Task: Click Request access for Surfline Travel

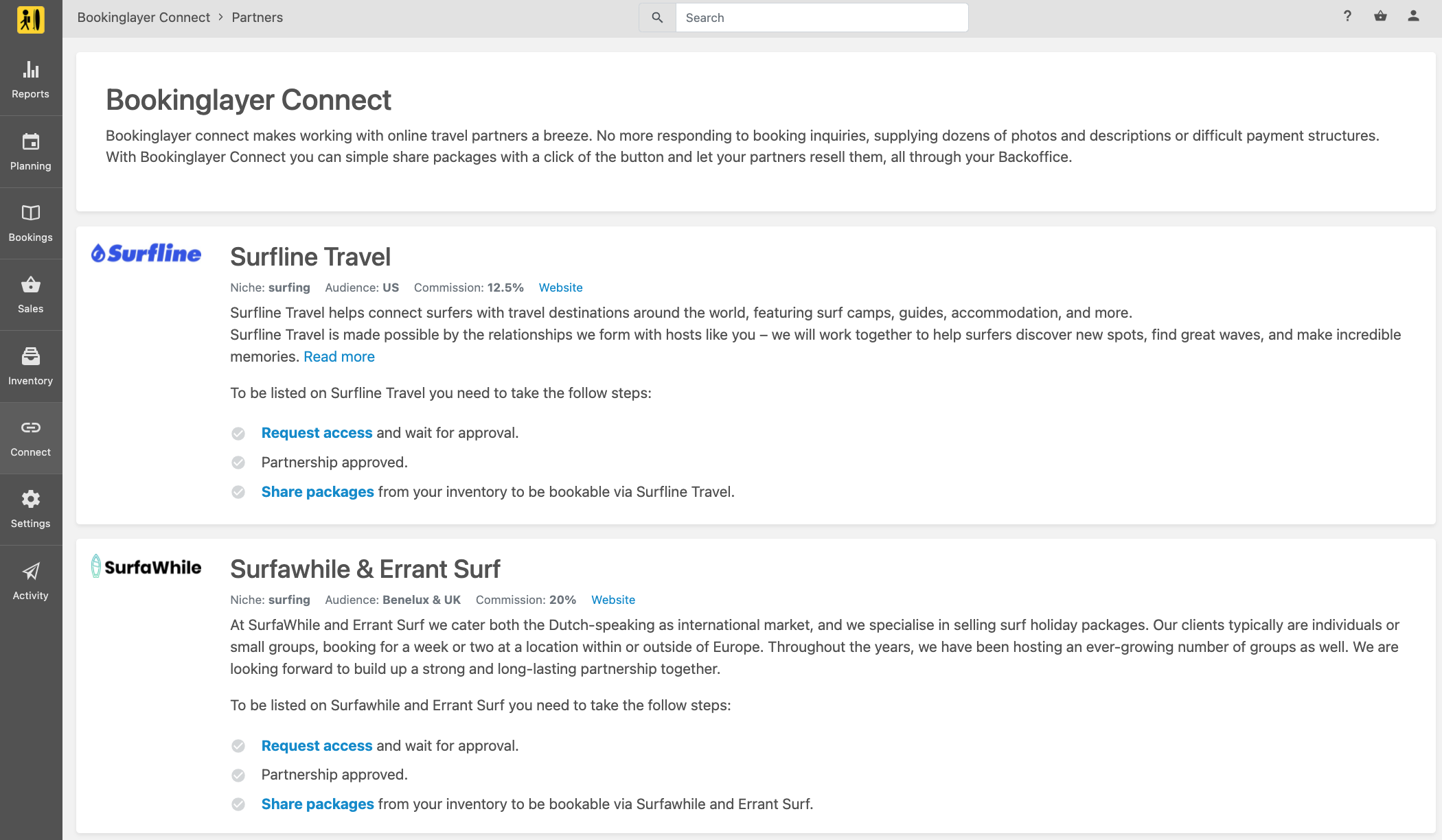Action: 317,433
